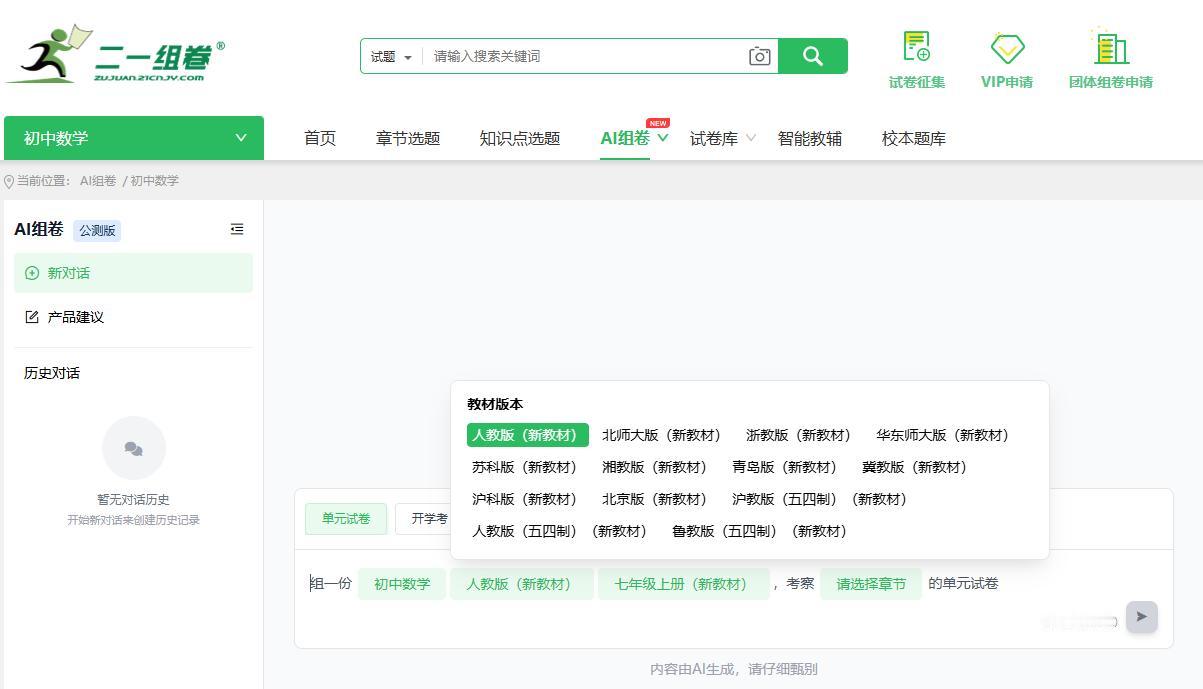Open the 校本题库 tab
The image size is (1203, 689).
[914, 138]
